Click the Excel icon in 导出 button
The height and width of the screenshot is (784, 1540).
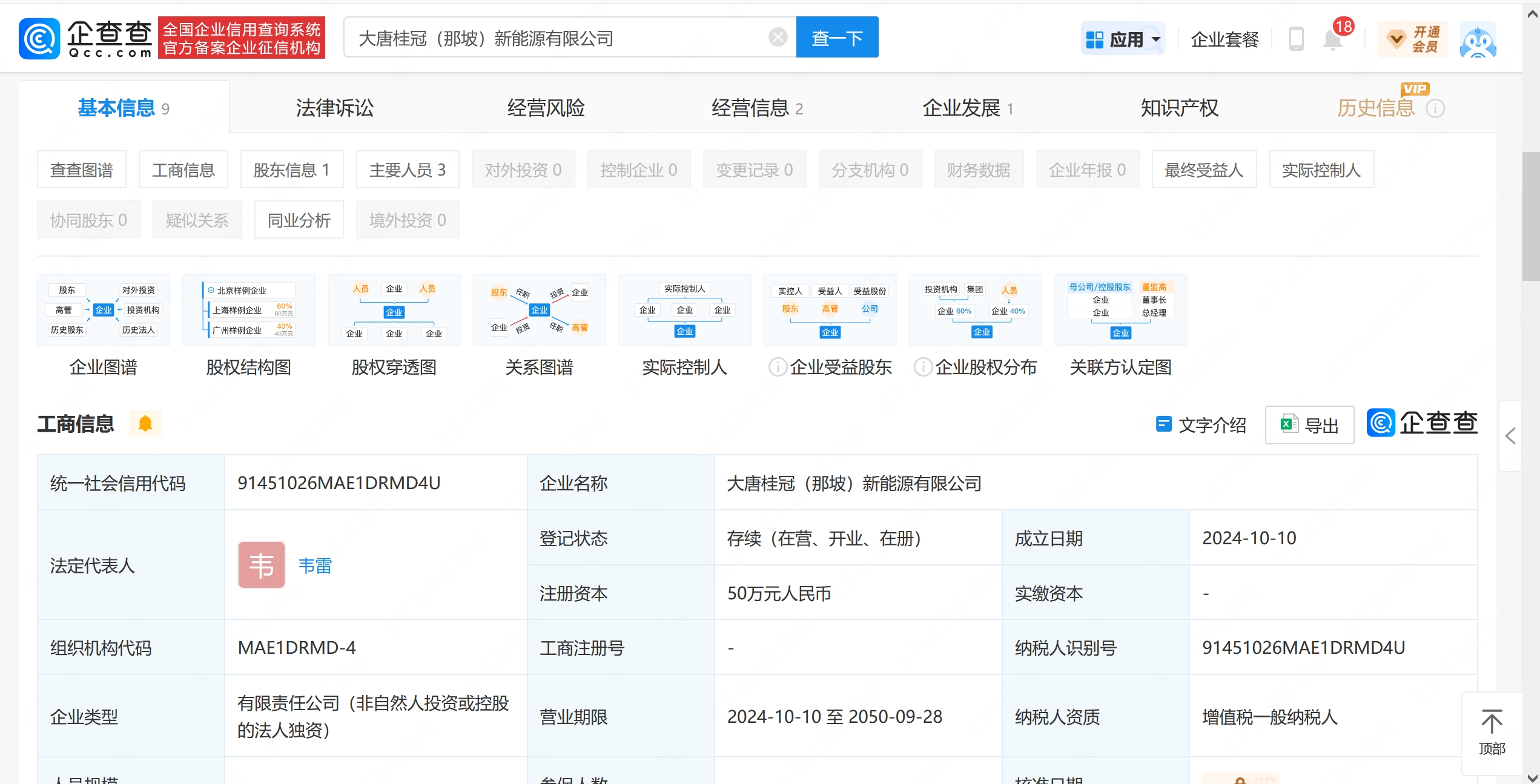pos(1289,424)
